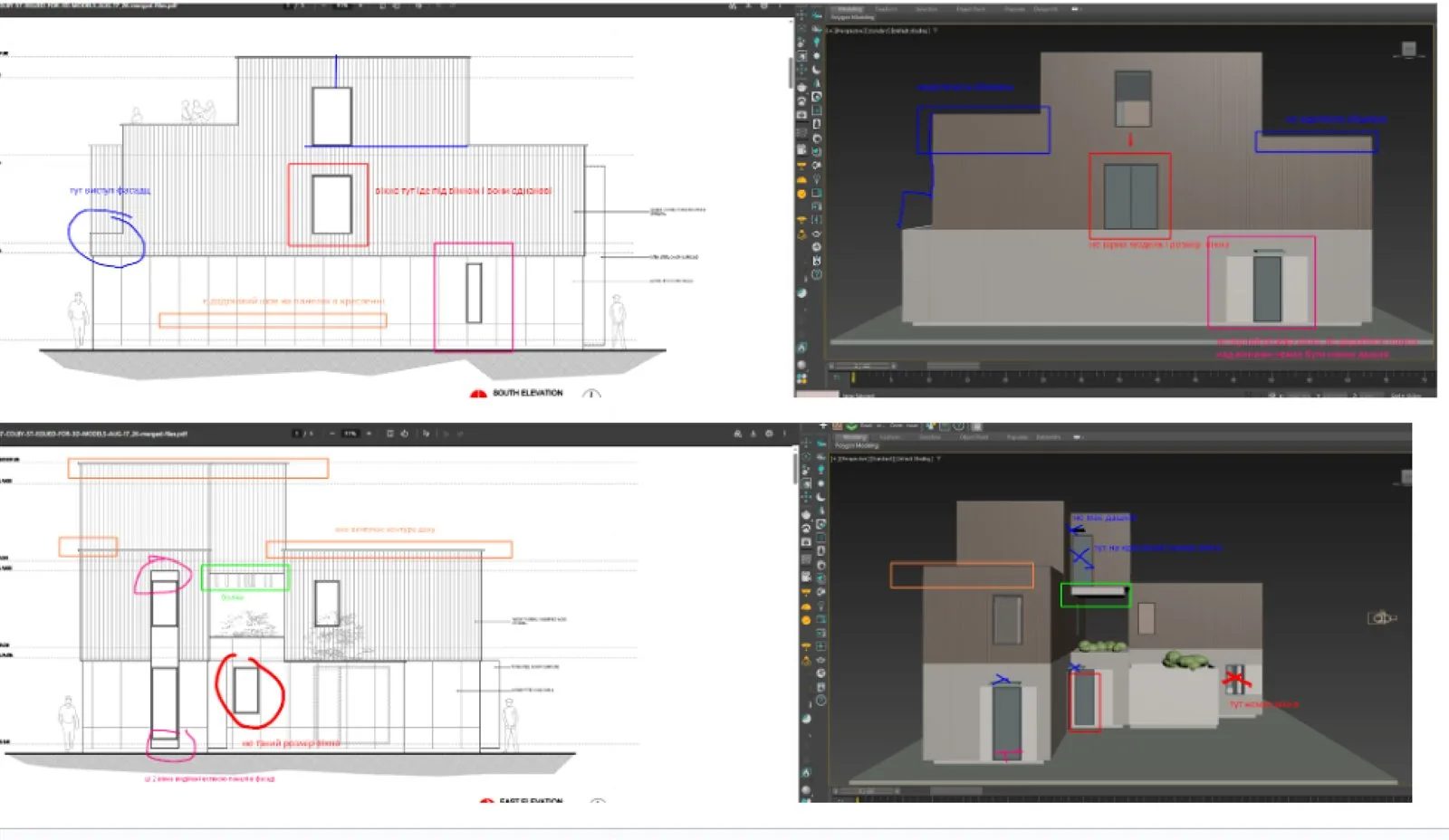Screen dimensions: 1449x840
Task: Switch to Selection ribbon tab in upper 3ds Max window
Action: 926,9
